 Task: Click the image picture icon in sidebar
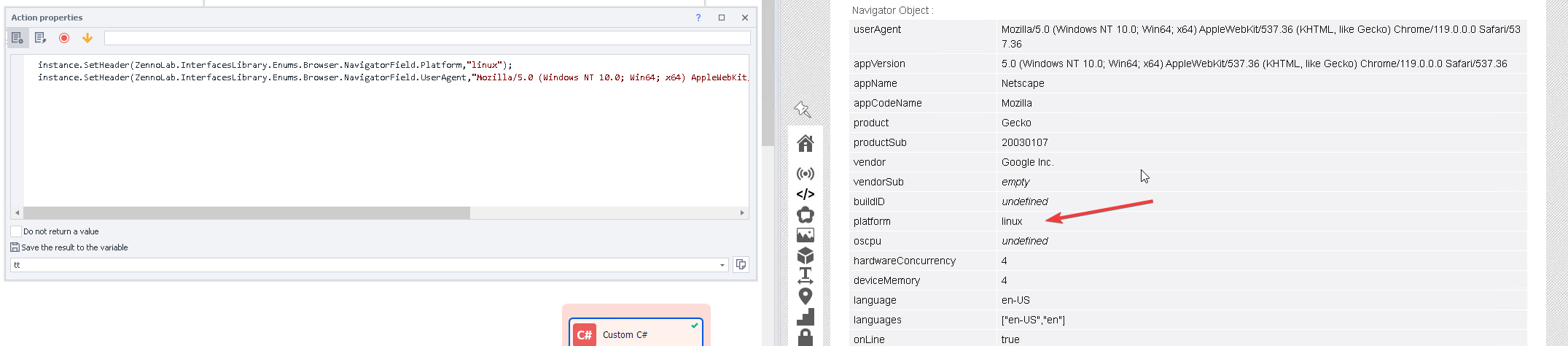click(x=806, y=235)
